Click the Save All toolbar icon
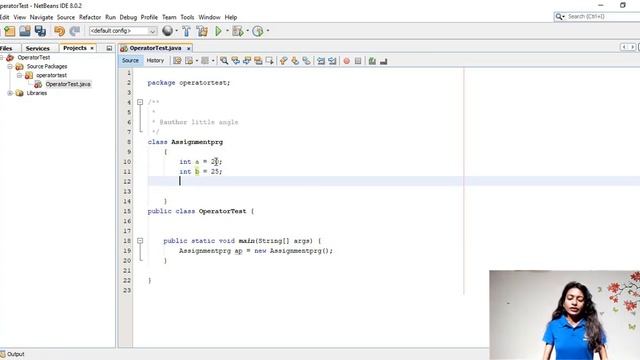The image size is (640, 360). (x=40, y=31)
